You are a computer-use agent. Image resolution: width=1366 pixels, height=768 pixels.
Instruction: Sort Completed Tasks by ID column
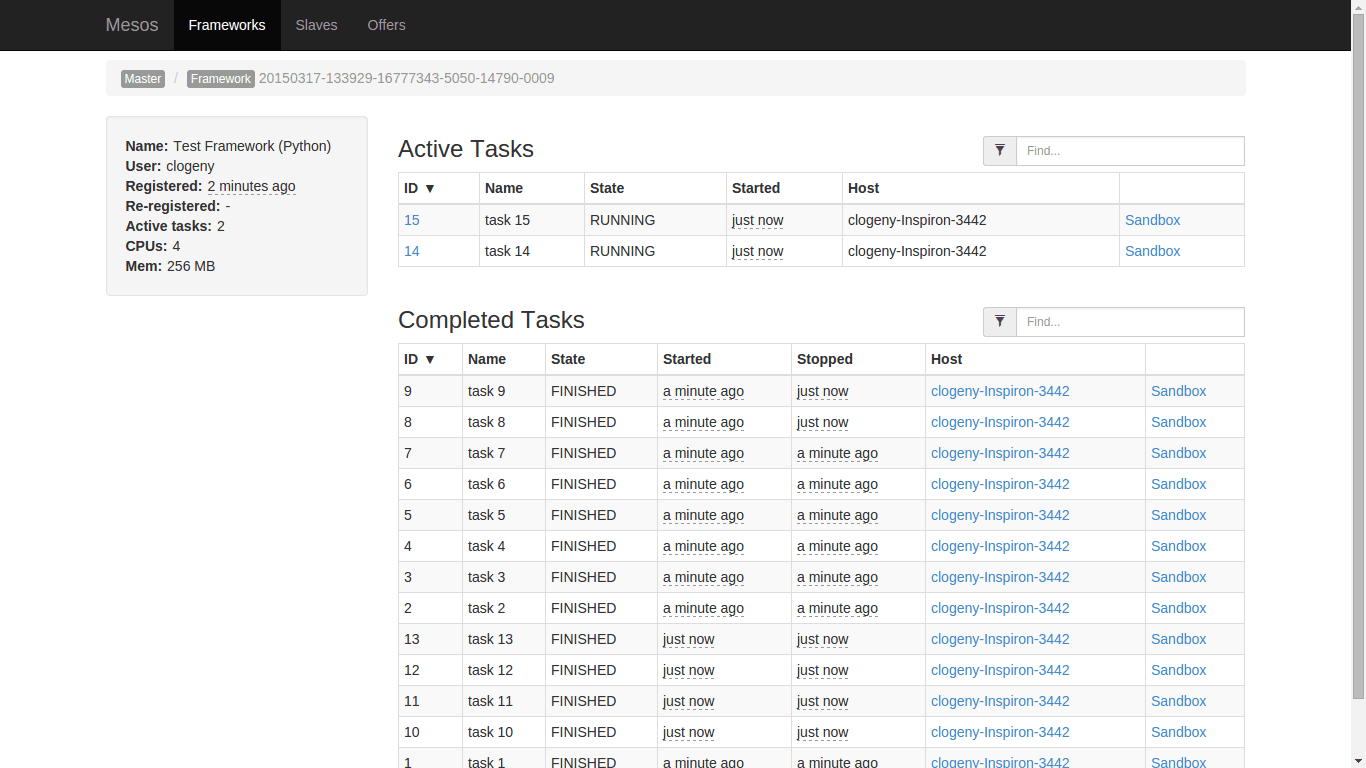tap(419, 359)
